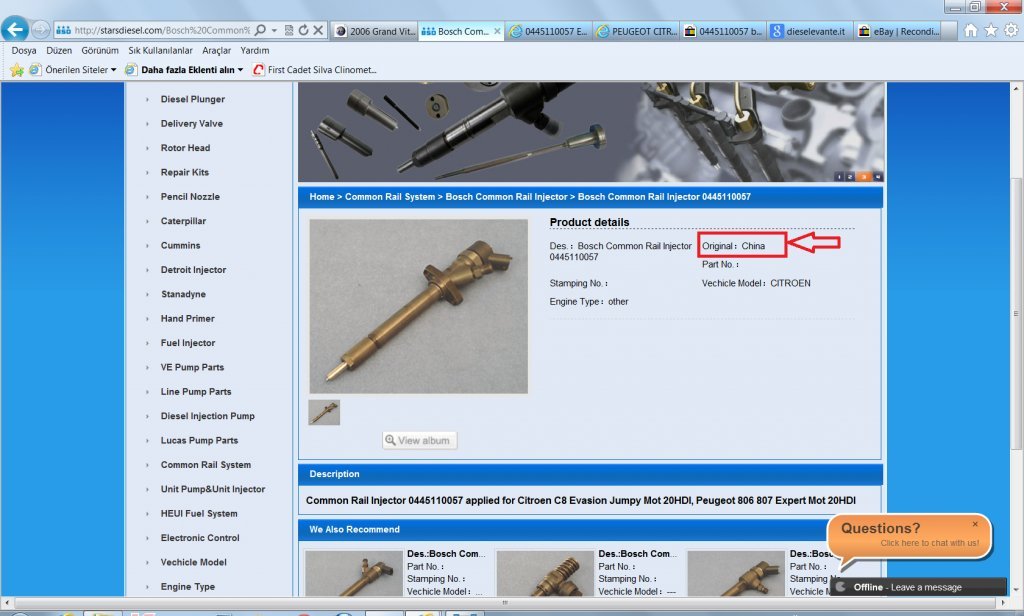
Task: Open the Cummins category
Action: coord(180,246)
